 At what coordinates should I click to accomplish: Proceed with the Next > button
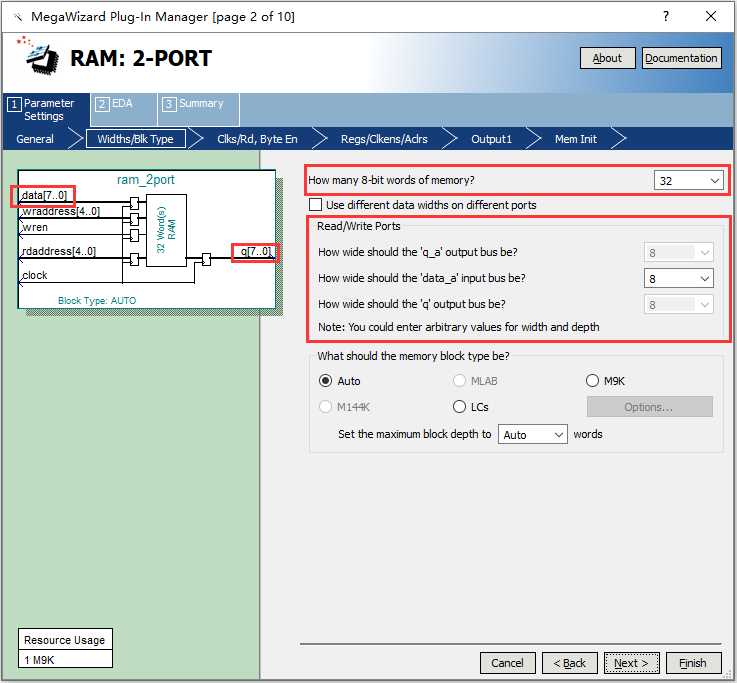pos(632,663)
